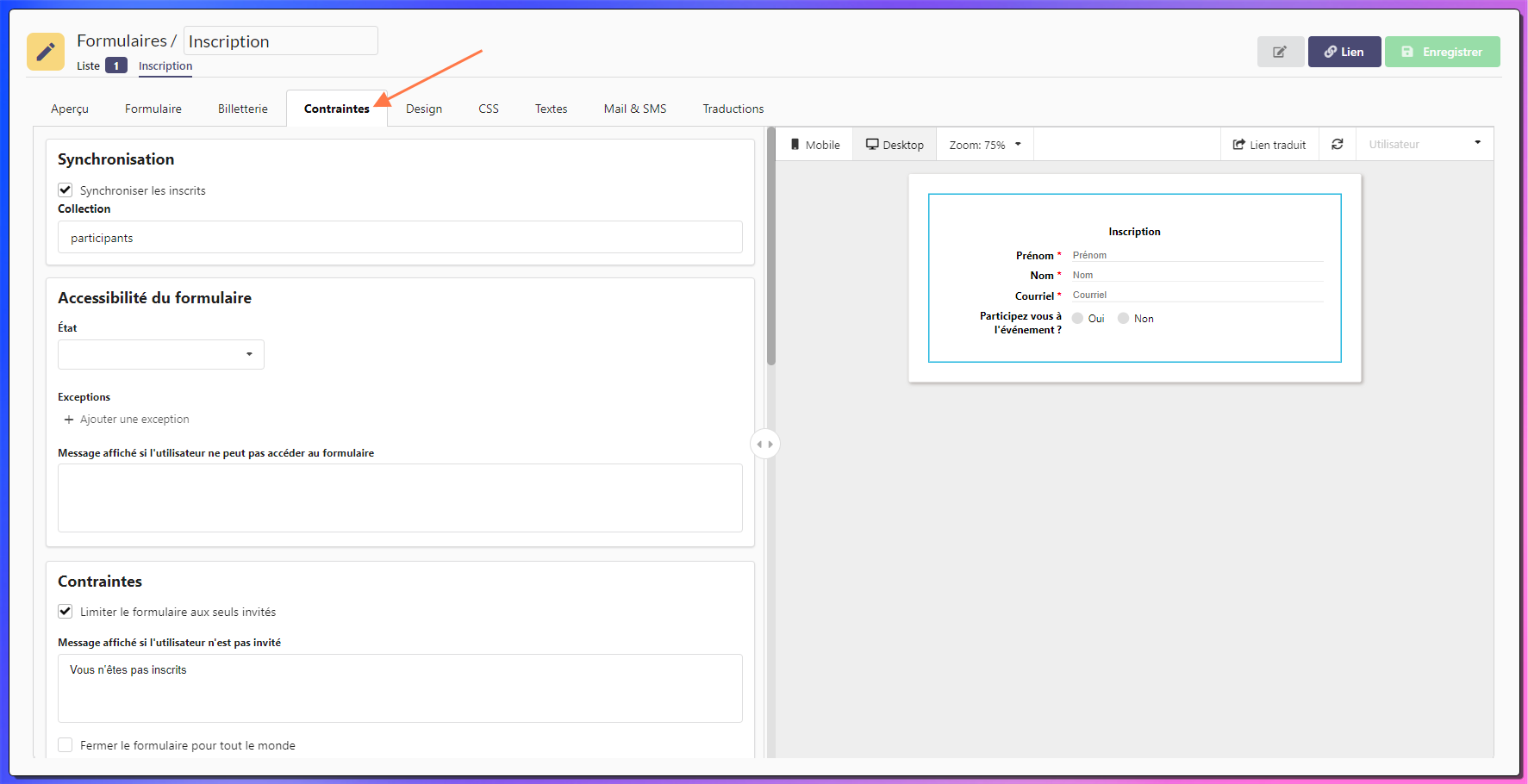
Task: Switch preview to Desktop view
Action: click(x=895, y=145)
